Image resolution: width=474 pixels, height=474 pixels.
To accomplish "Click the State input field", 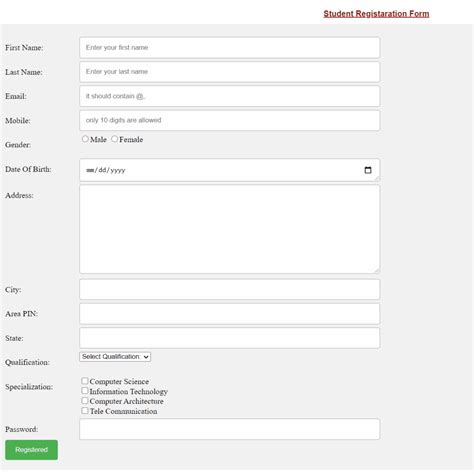I will click(229, 338).
